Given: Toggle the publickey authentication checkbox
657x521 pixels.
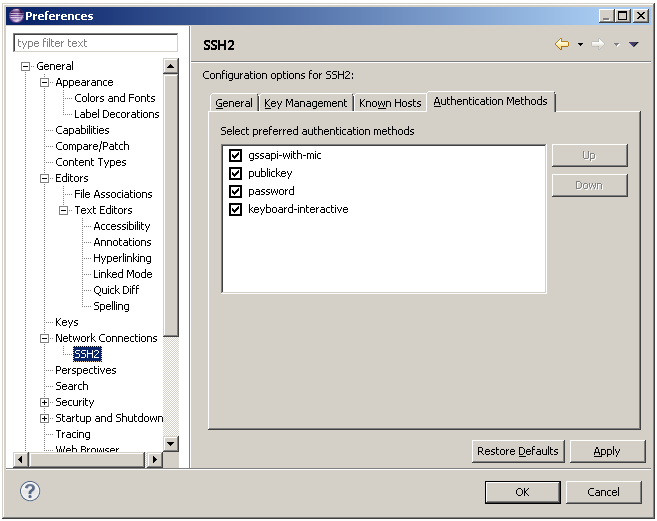Looking at the screenshot, I should pos(236,173).
